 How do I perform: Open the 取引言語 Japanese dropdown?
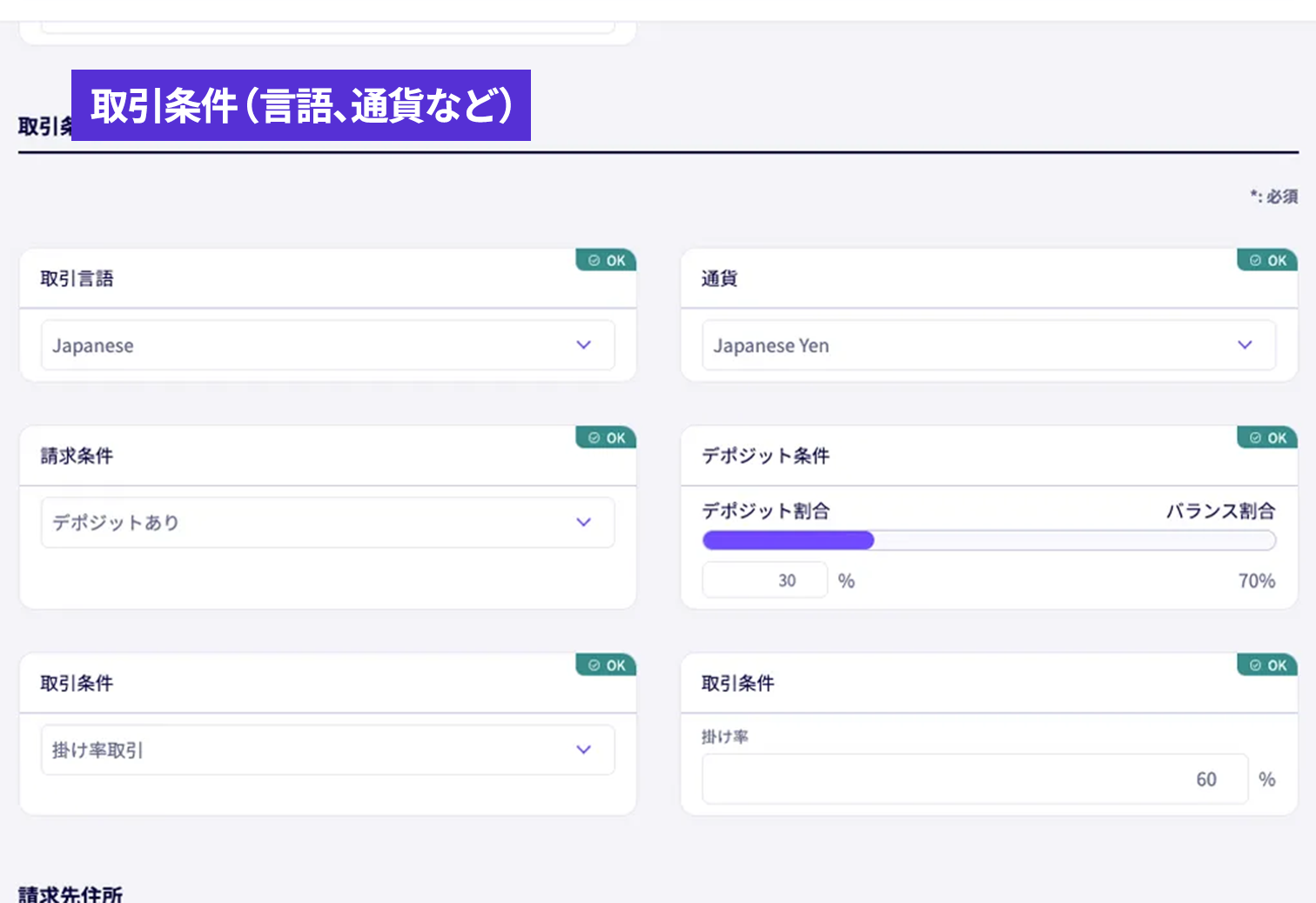pyautogui.click(x=327, y=345)
